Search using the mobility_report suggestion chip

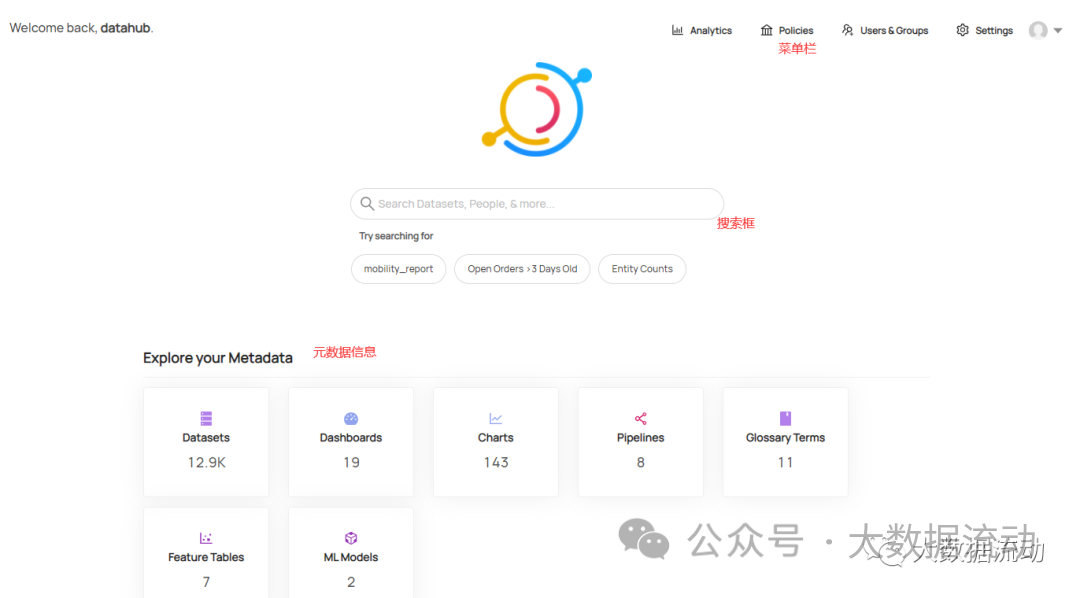click(398, 268)
